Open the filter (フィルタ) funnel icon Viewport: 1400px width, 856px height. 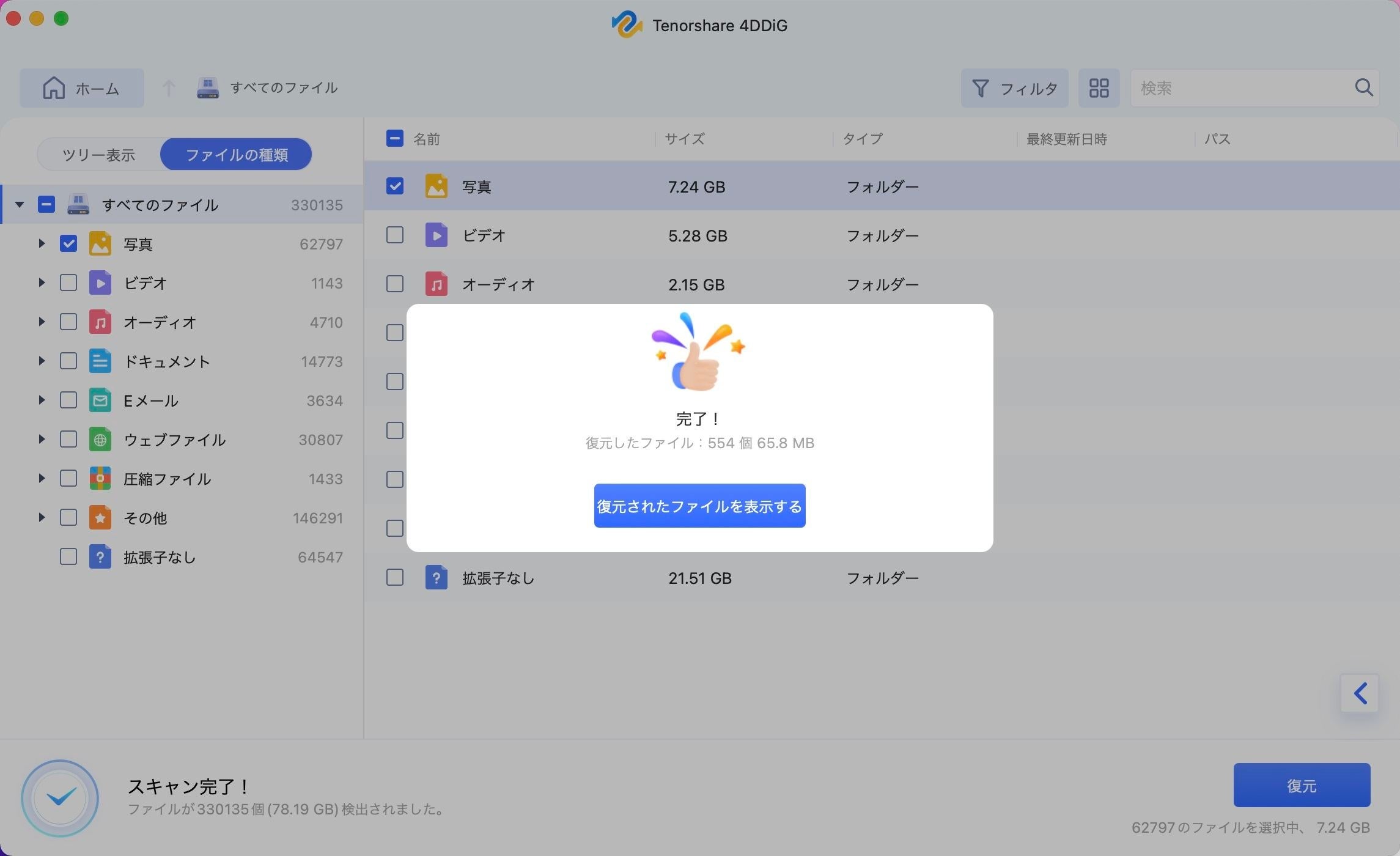click(981, 88)
